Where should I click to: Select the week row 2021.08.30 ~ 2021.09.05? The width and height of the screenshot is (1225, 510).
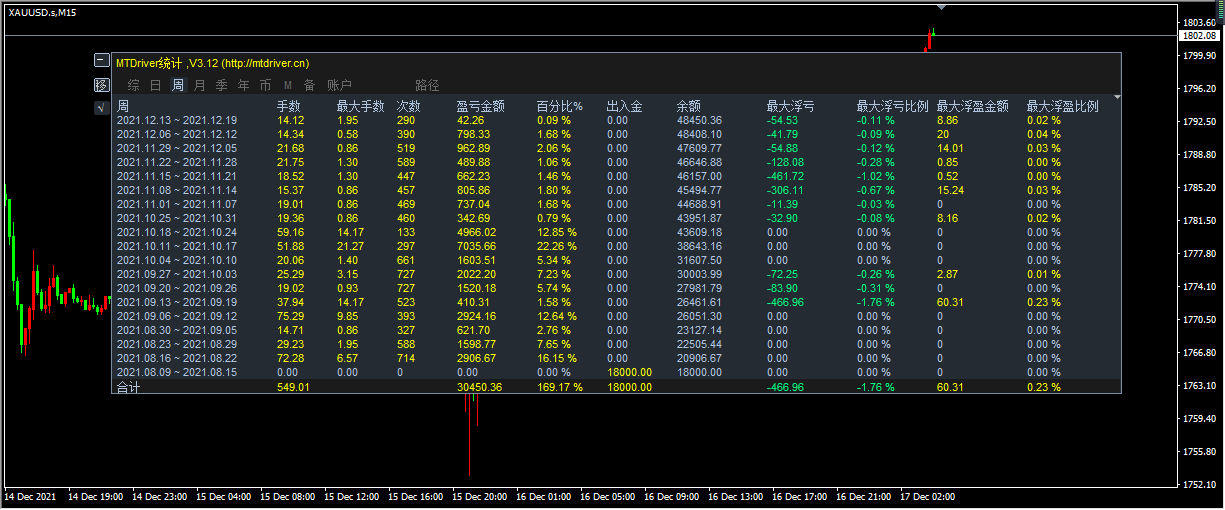click(616, 330)
